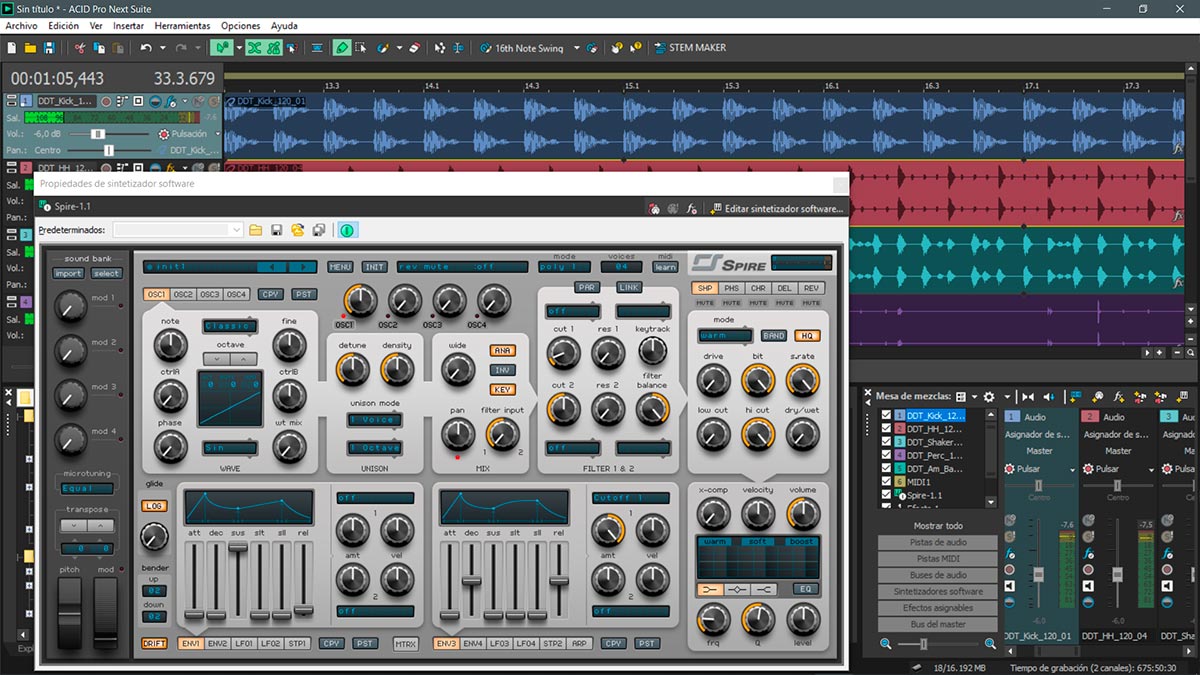Open the Edición menu
Screen dimensions: 1200x675
click(63, 26)
